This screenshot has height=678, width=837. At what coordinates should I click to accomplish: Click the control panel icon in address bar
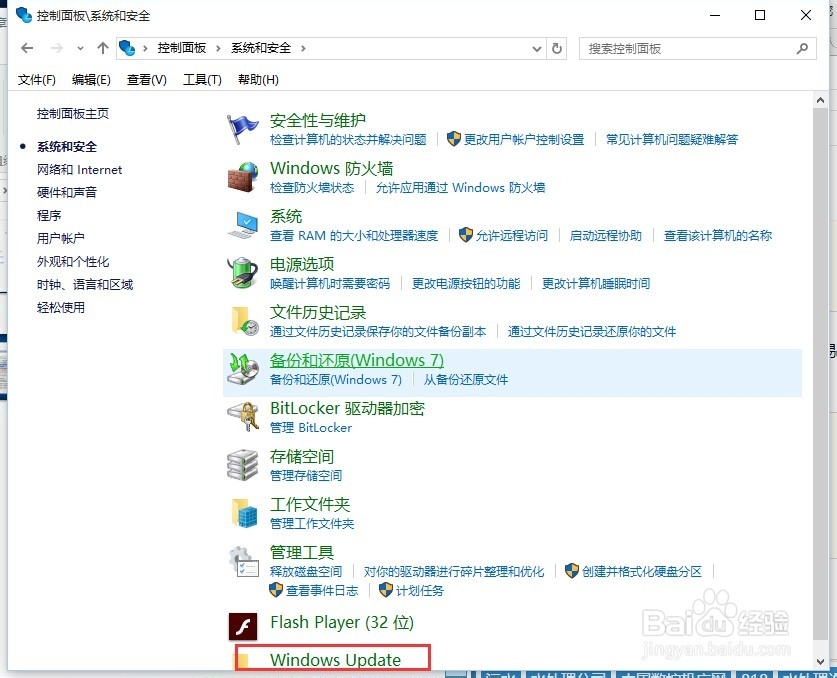pyautogui.click(x=127, y=48)
